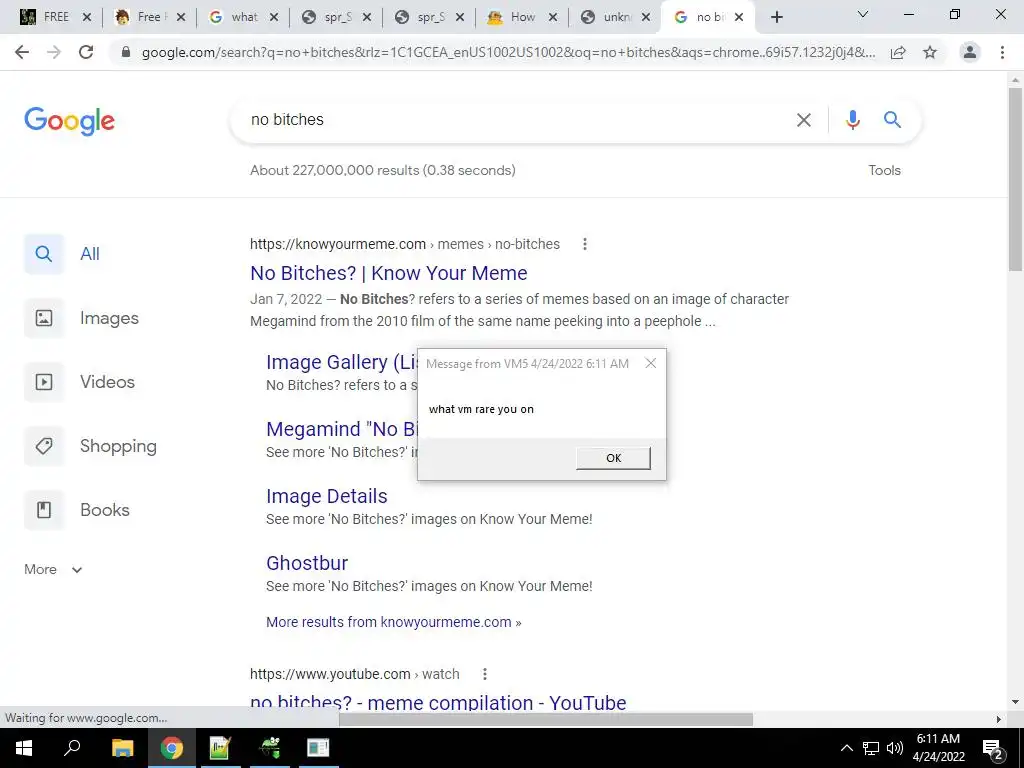
Task: Open the green notepad taskbar app
Action: [x=220, y=748]
